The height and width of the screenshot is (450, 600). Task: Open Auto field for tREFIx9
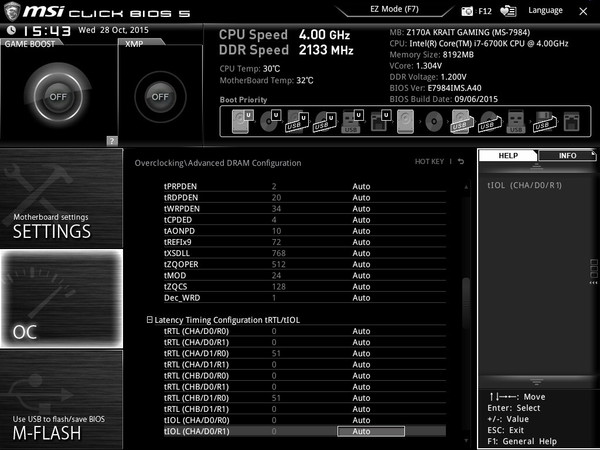361,242
